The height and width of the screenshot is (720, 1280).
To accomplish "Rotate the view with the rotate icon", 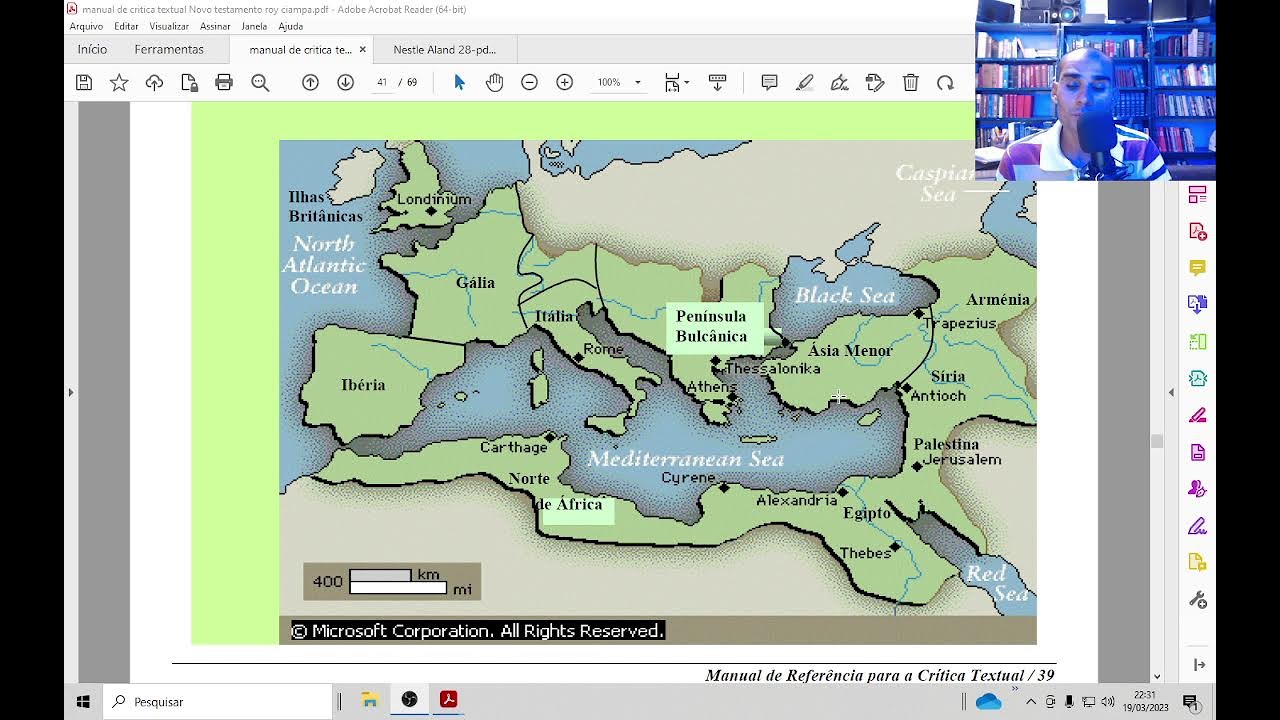I will pyautogui.click(x=945, y=82).
